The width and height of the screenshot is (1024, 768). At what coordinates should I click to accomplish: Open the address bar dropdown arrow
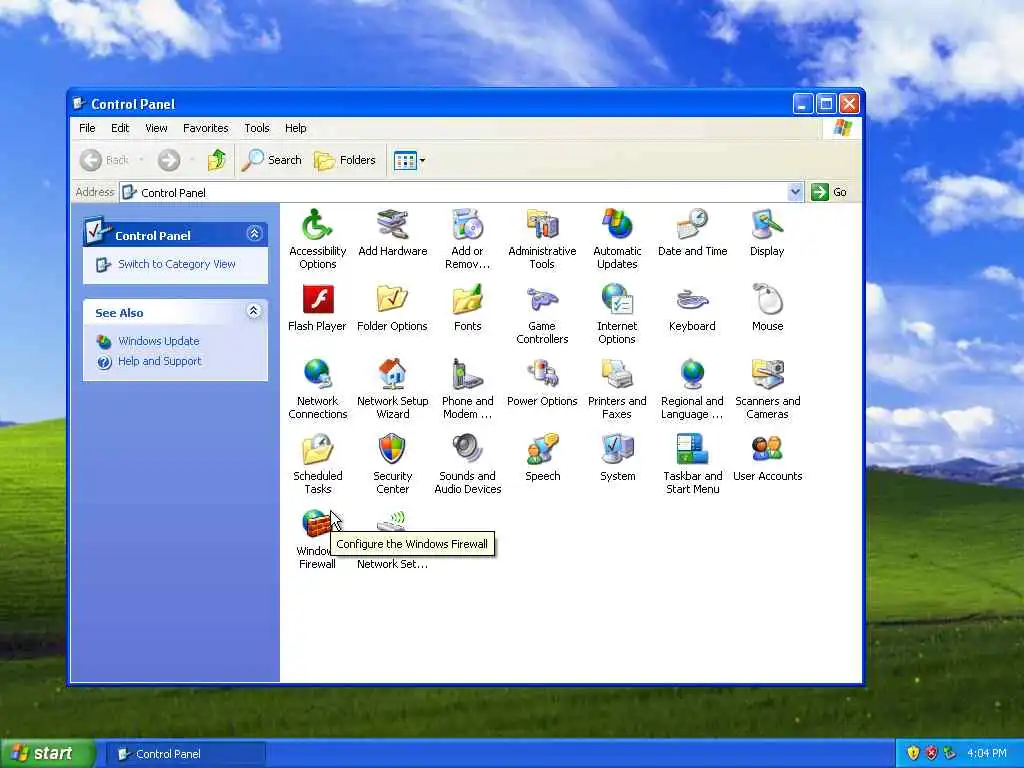(795, 192)
